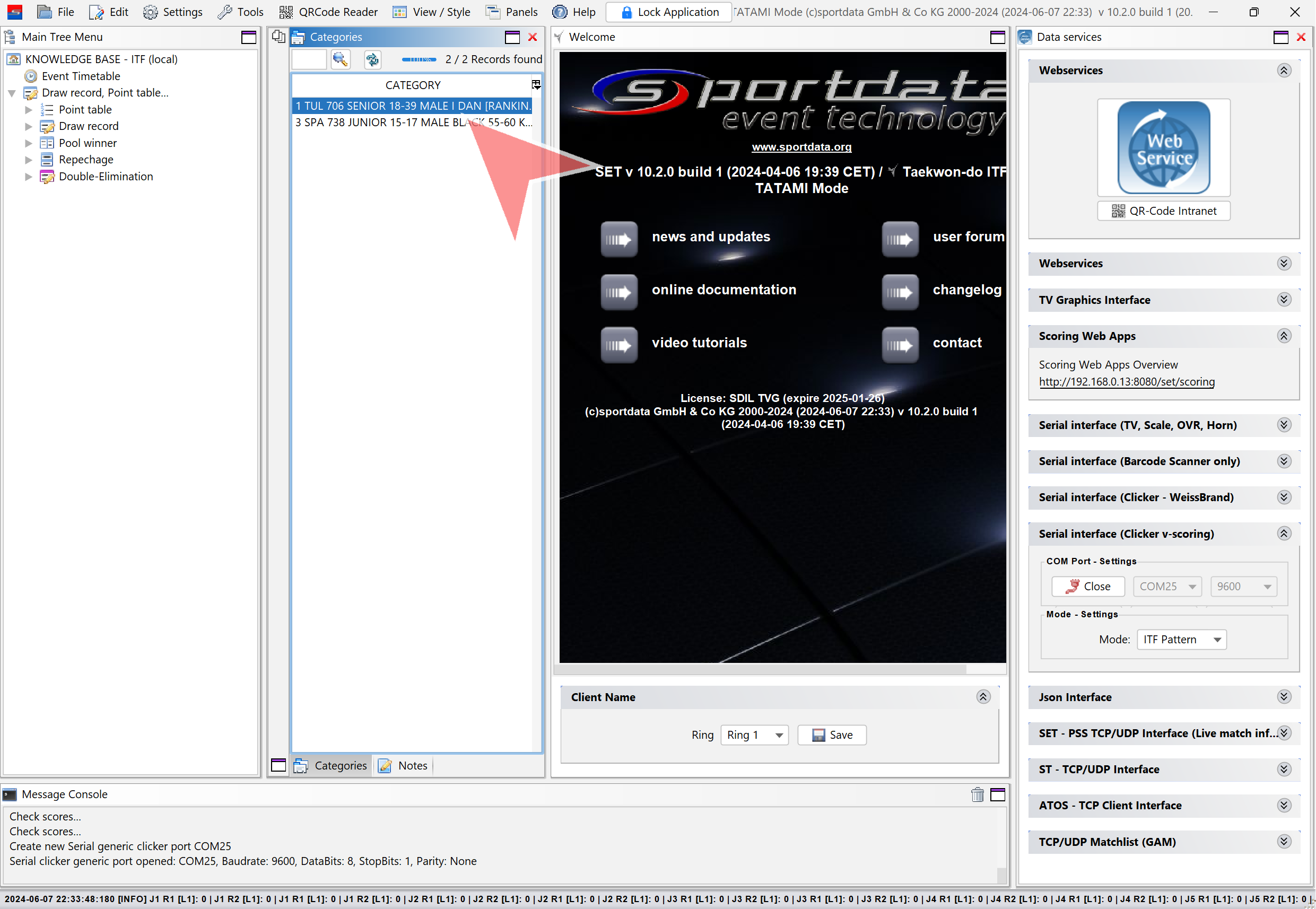
Task: Expand the Json Interface section
Action: 1284,696
